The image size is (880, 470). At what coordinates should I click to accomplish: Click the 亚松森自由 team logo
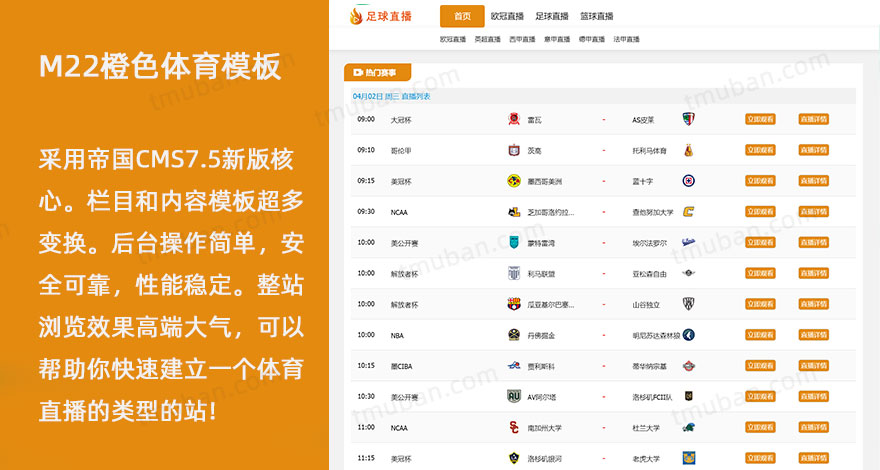(689, 273)
